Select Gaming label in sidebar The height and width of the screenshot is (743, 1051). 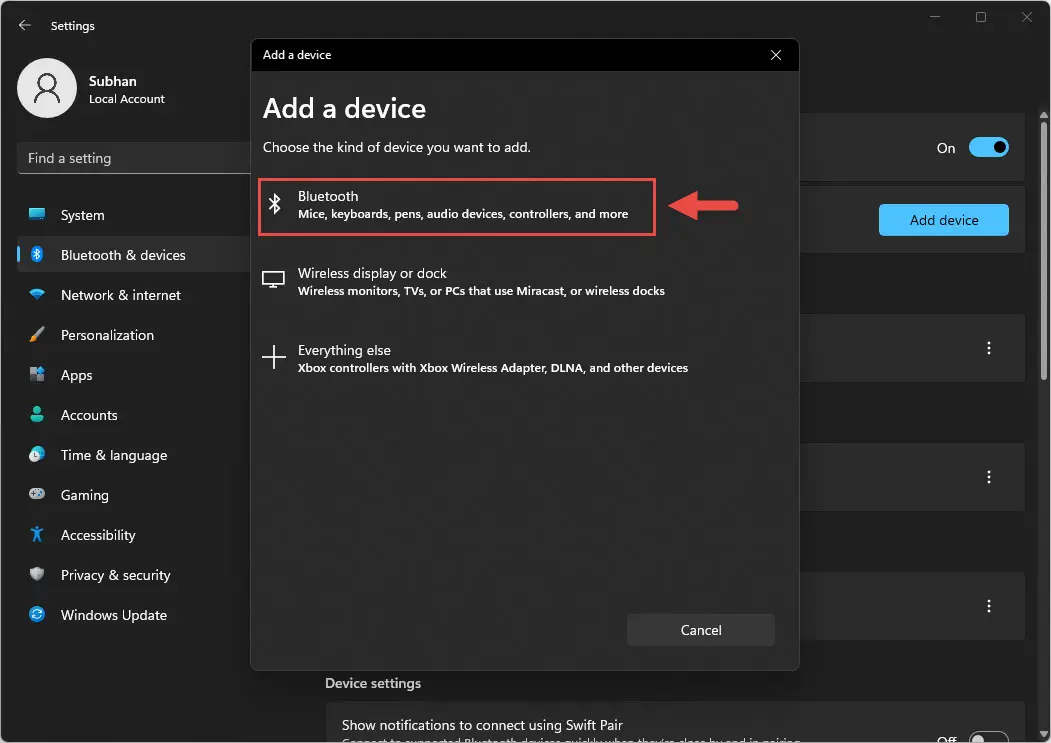click(84, 496)
